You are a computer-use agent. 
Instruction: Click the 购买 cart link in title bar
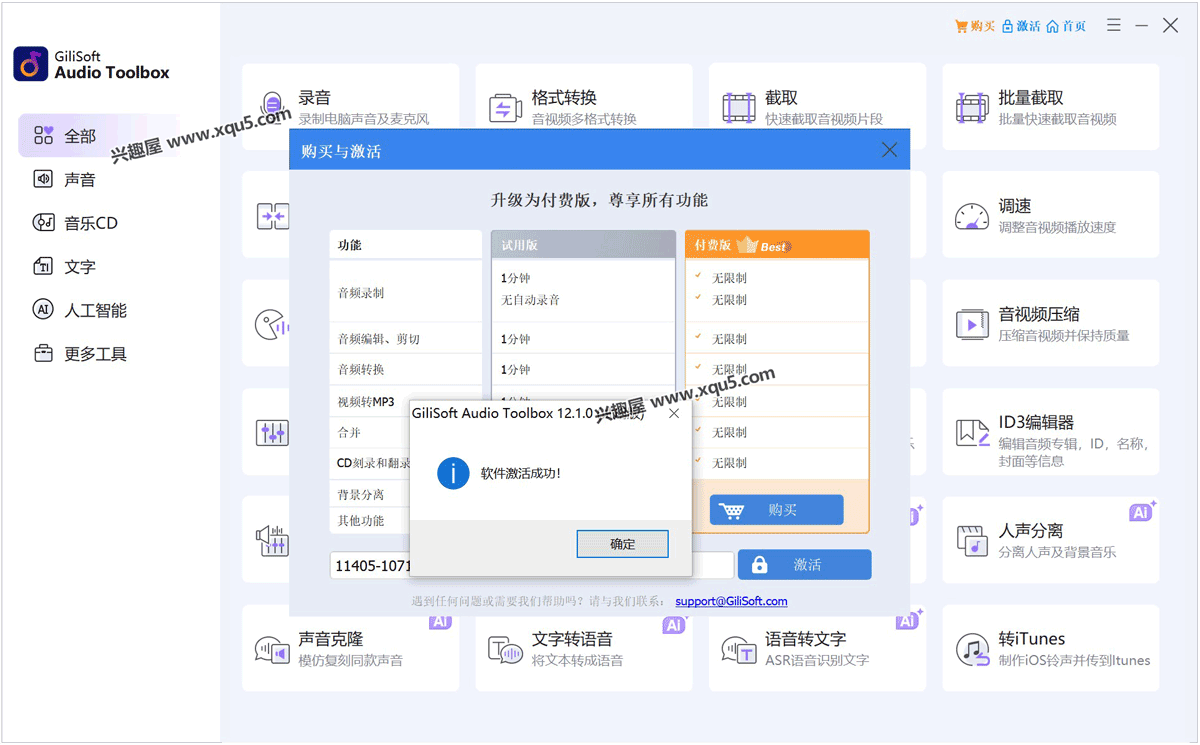click(x=975, y=26)
